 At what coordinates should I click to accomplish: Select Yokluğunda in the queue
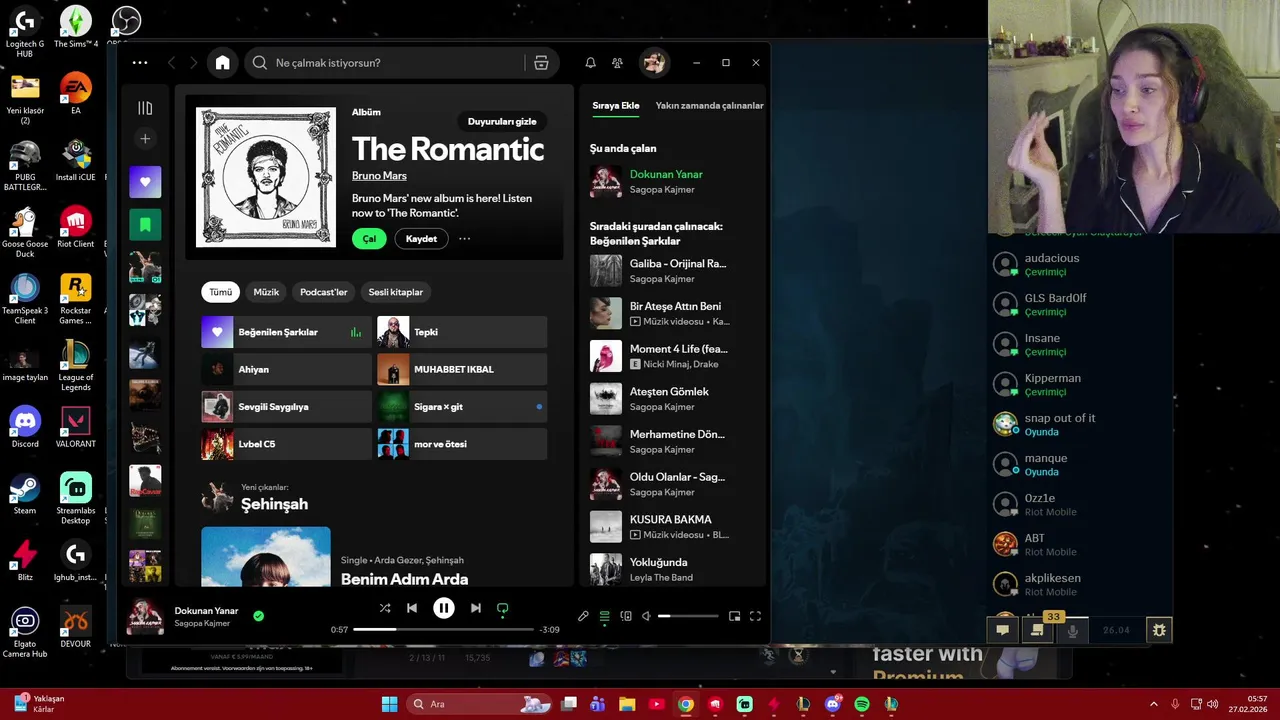pos(672,569)
